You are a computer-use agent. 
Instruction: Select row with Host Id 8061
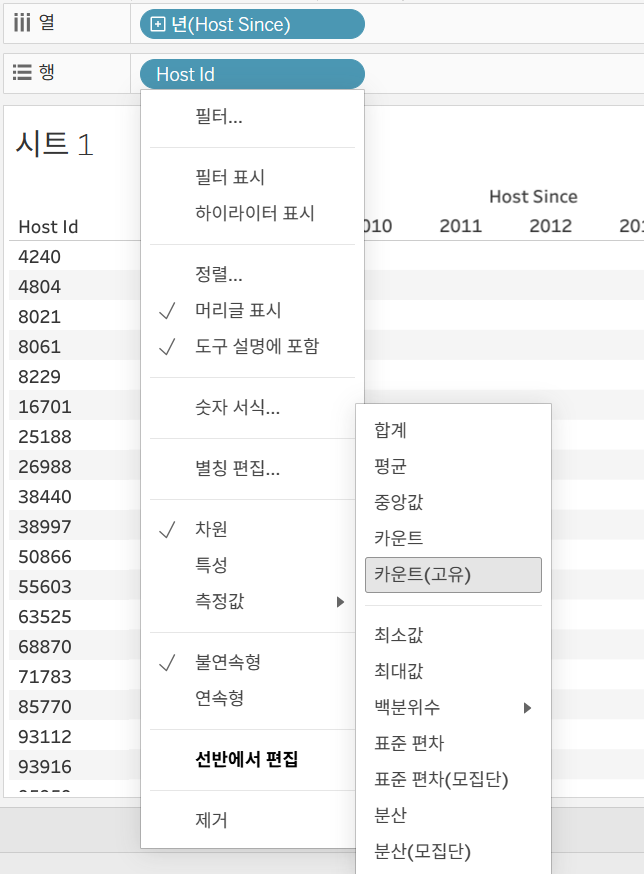click(x=39, y=347)
